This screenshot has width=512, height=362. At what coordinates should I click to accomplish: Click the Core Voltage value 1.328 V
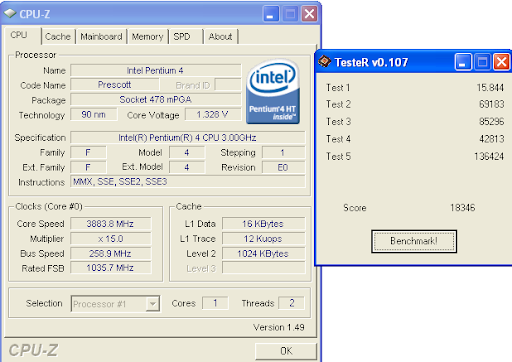coord(213,115)
